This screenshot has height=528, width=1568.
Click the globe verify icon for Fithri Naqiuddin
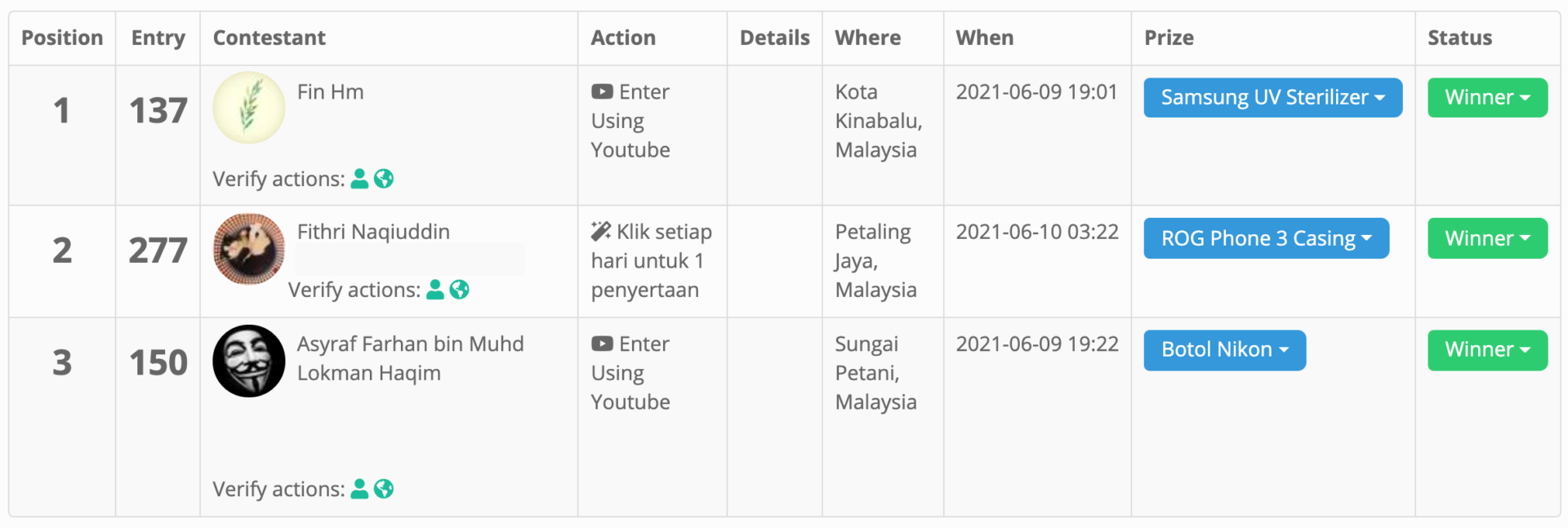click(x=460, y=290)
